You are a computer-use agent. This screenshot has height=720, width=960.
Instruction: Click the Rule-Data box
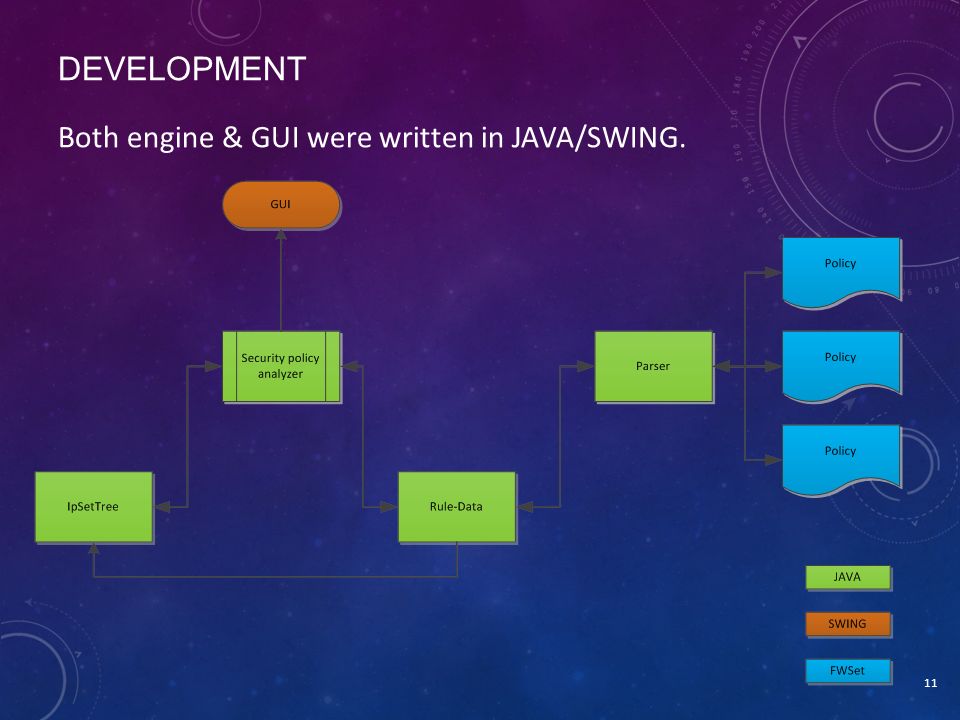click(457, 506)
